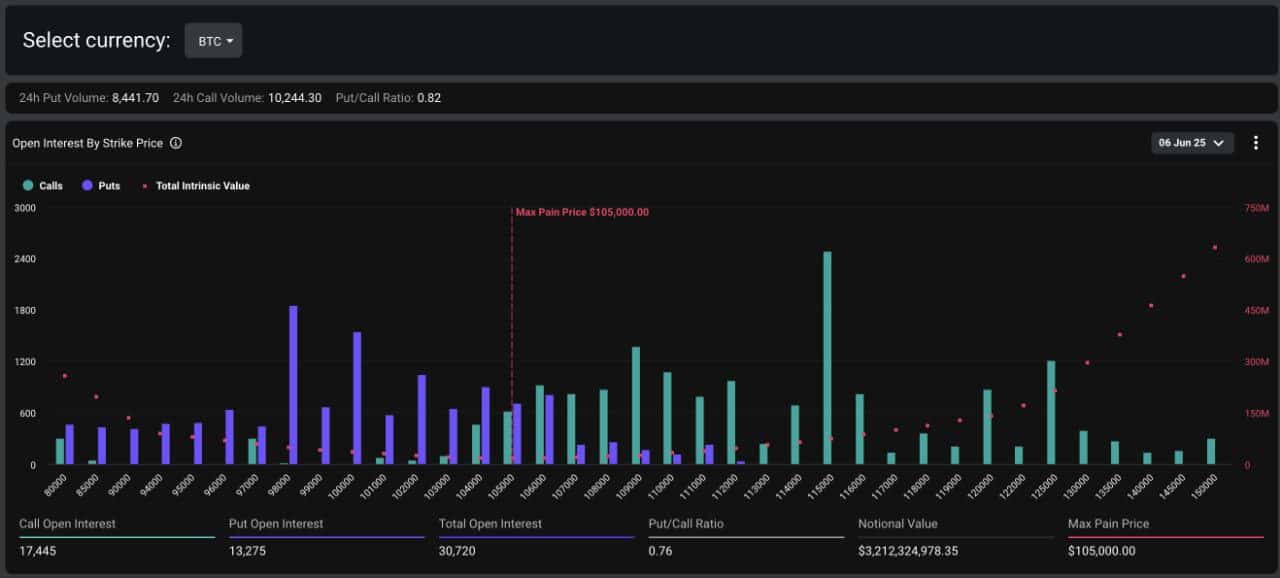The height and width of the screenshot is (578, 1280).
Task: Click the Put Open Interest stat card
Action: 326,537
